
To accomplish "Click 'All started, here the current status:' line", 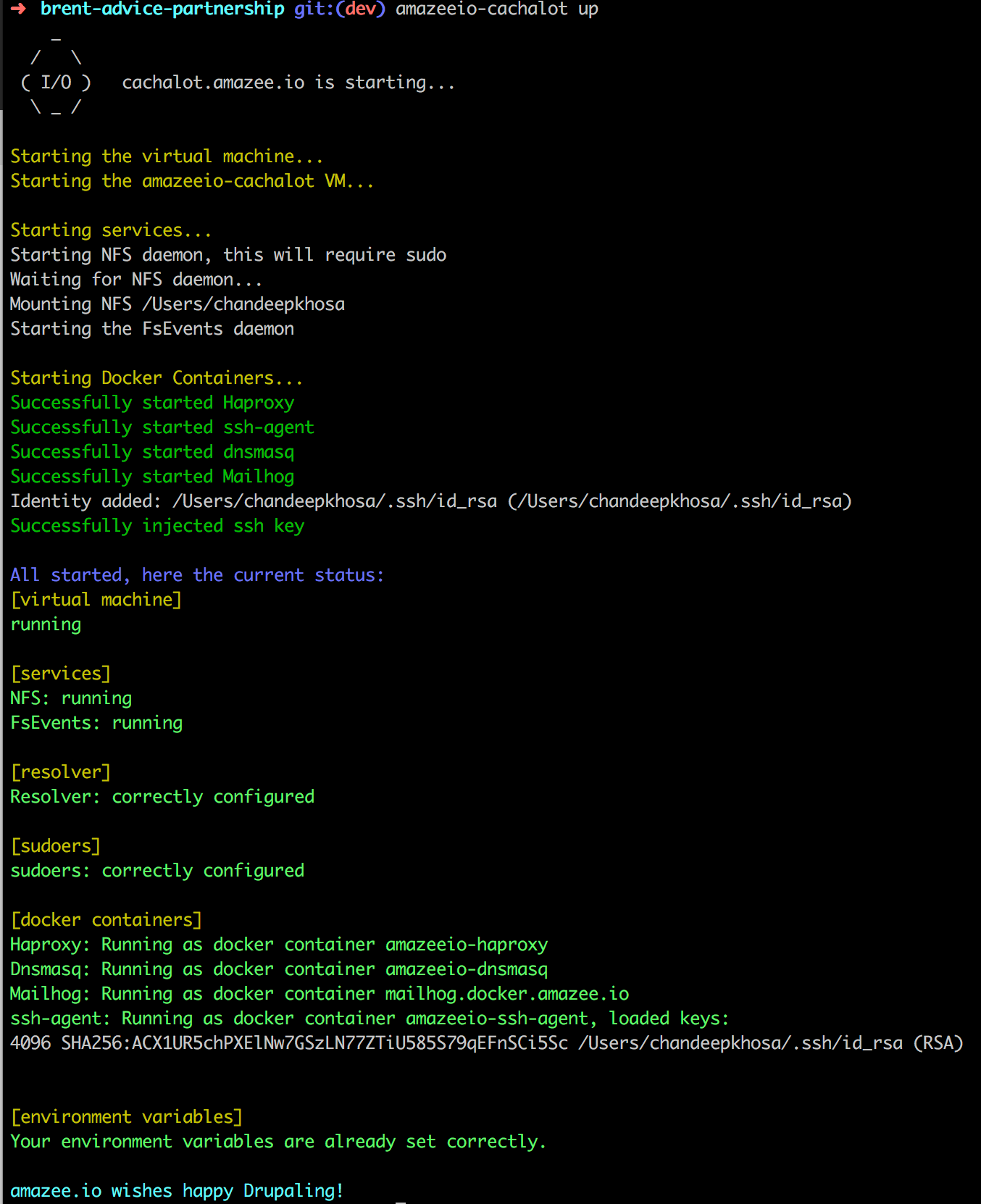I will (197, 575).
